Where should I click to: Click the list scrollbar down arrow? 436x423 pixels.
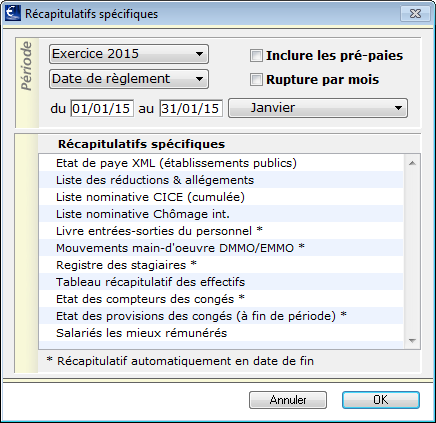point(412,341)
